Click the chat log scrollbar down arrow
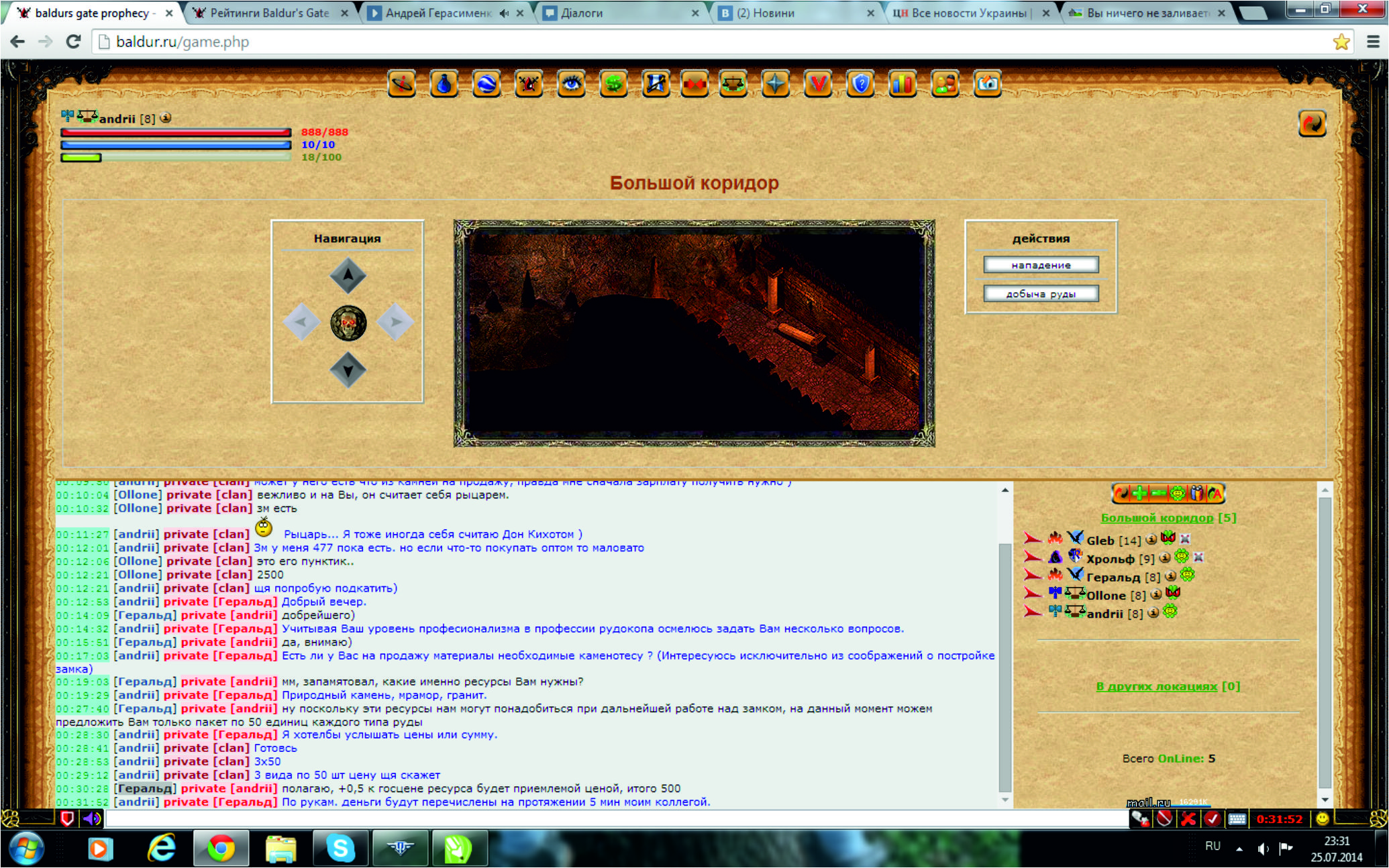Viewport: 1389px width, 868px height. pos(1005,800)
